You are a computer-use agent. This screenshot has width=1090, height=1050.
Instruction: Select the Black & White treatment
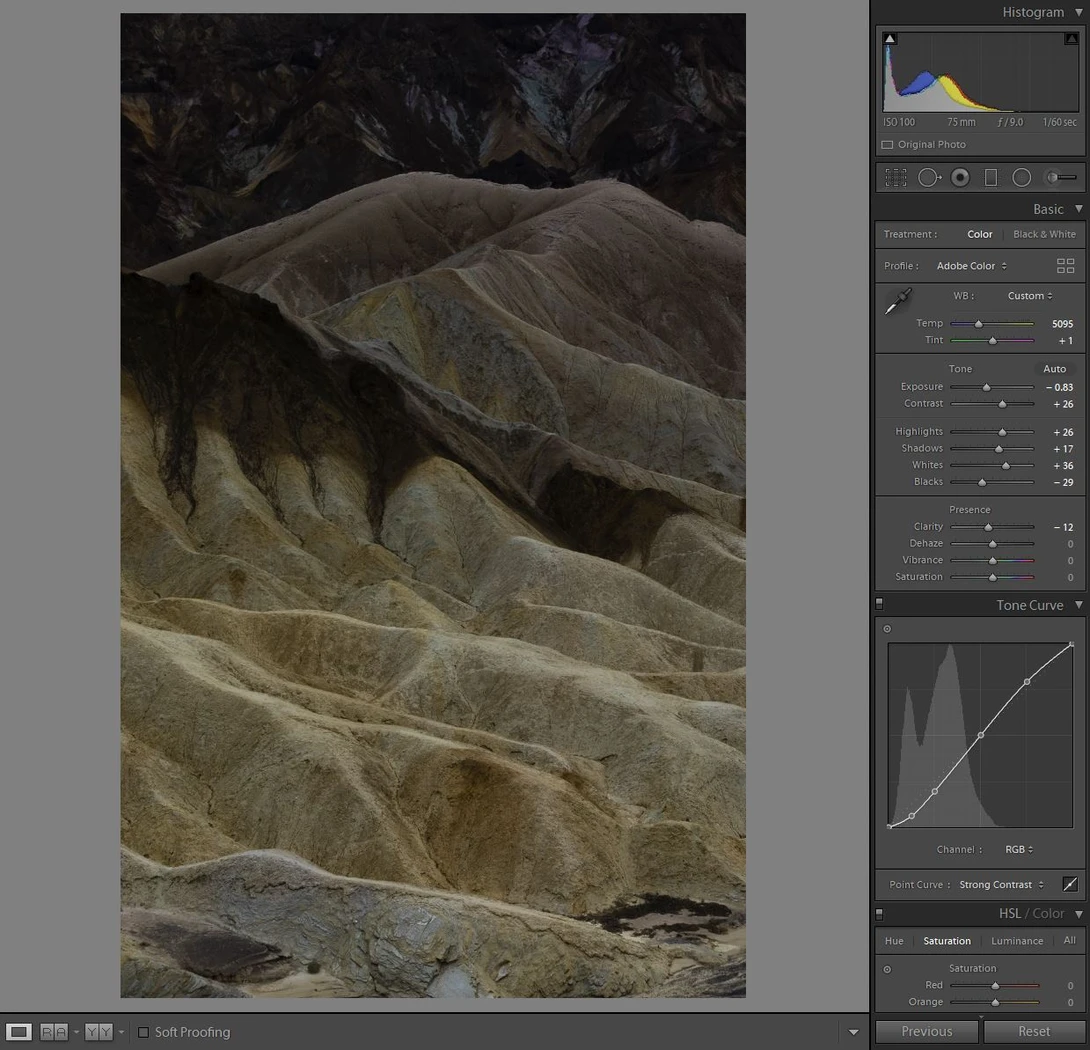click(x=1044, y=234)
